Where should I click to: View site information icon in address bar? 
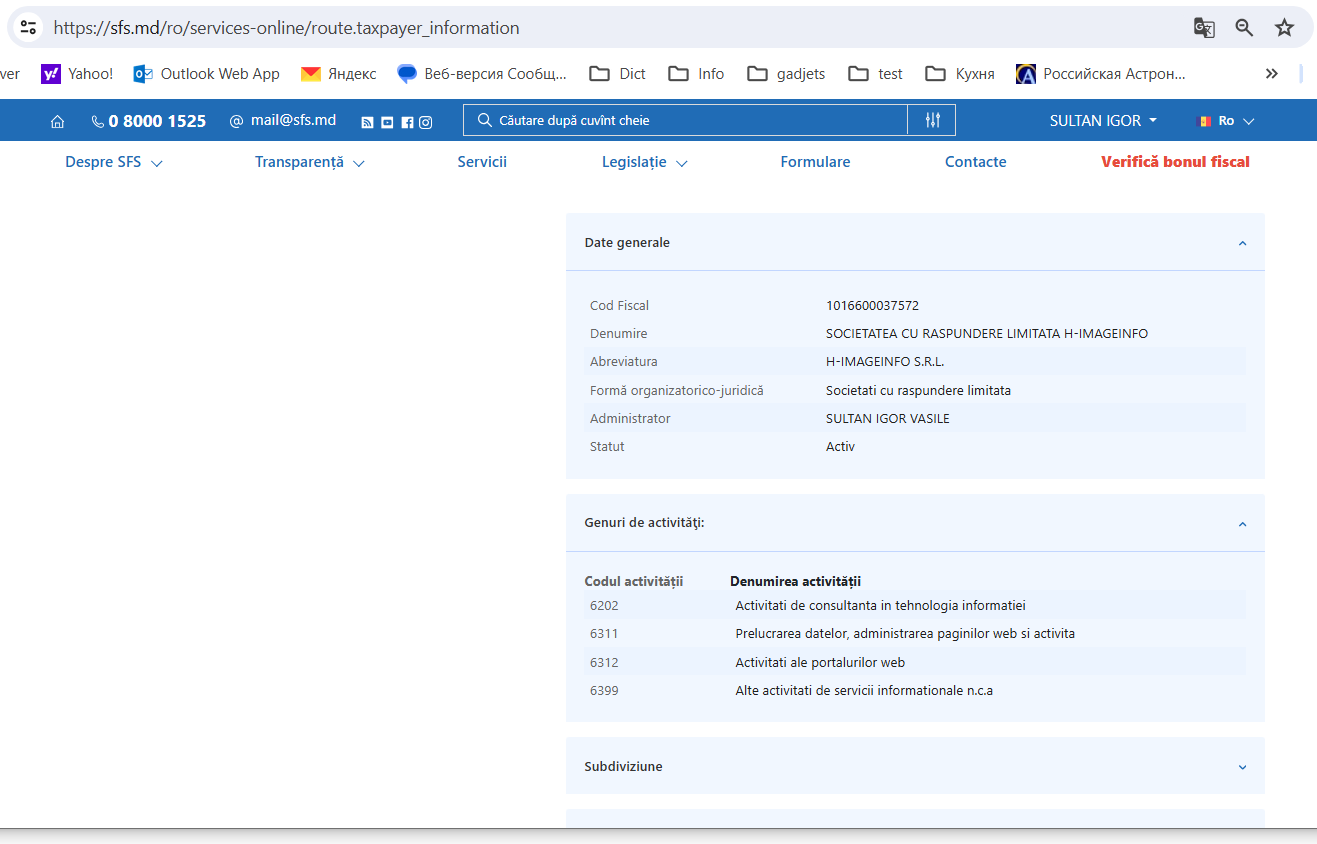(x=29, y=28)
